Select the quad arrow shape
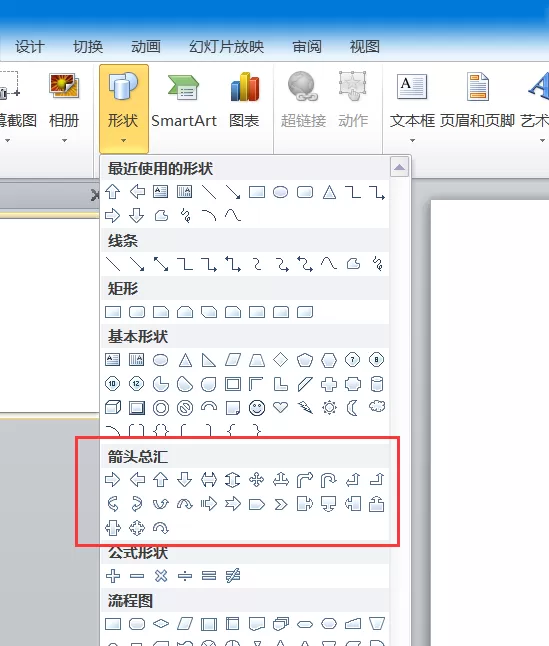 257,480
